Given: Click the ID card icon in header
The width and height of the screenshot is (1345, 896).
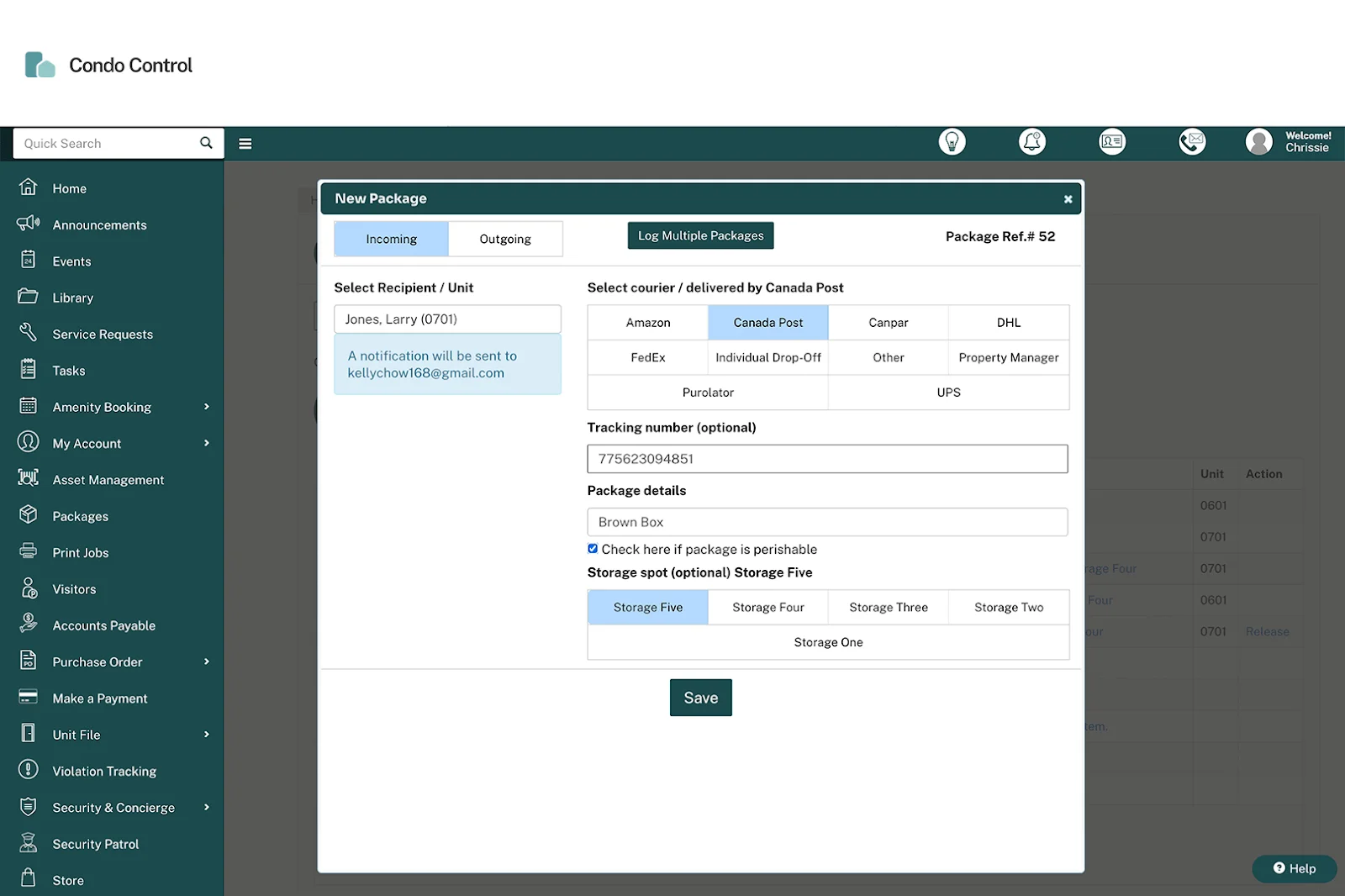Looking at the screenshot, I should click(1111, 142).
